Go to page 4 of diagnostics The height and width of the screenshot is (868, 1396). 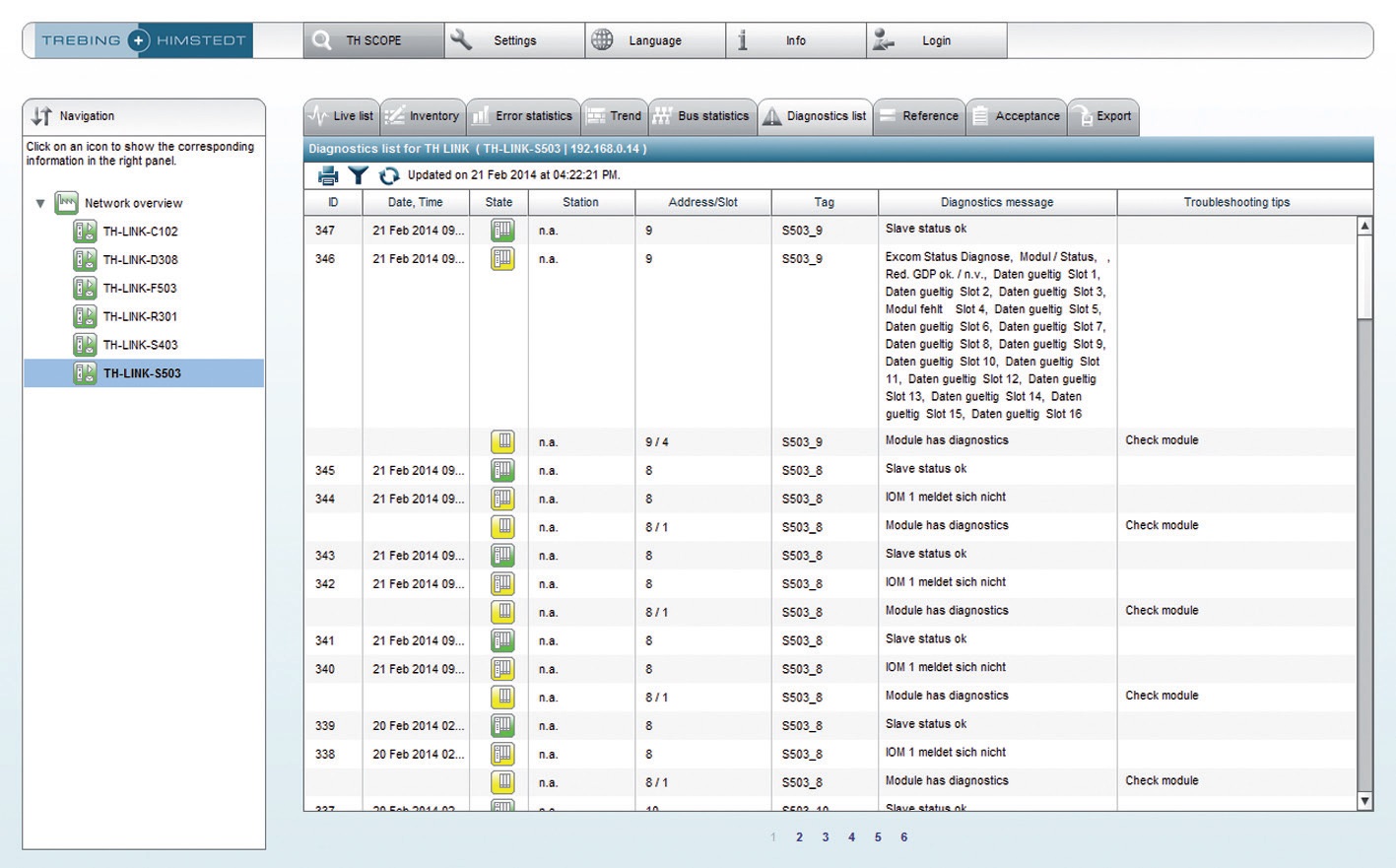coord(852,837)
